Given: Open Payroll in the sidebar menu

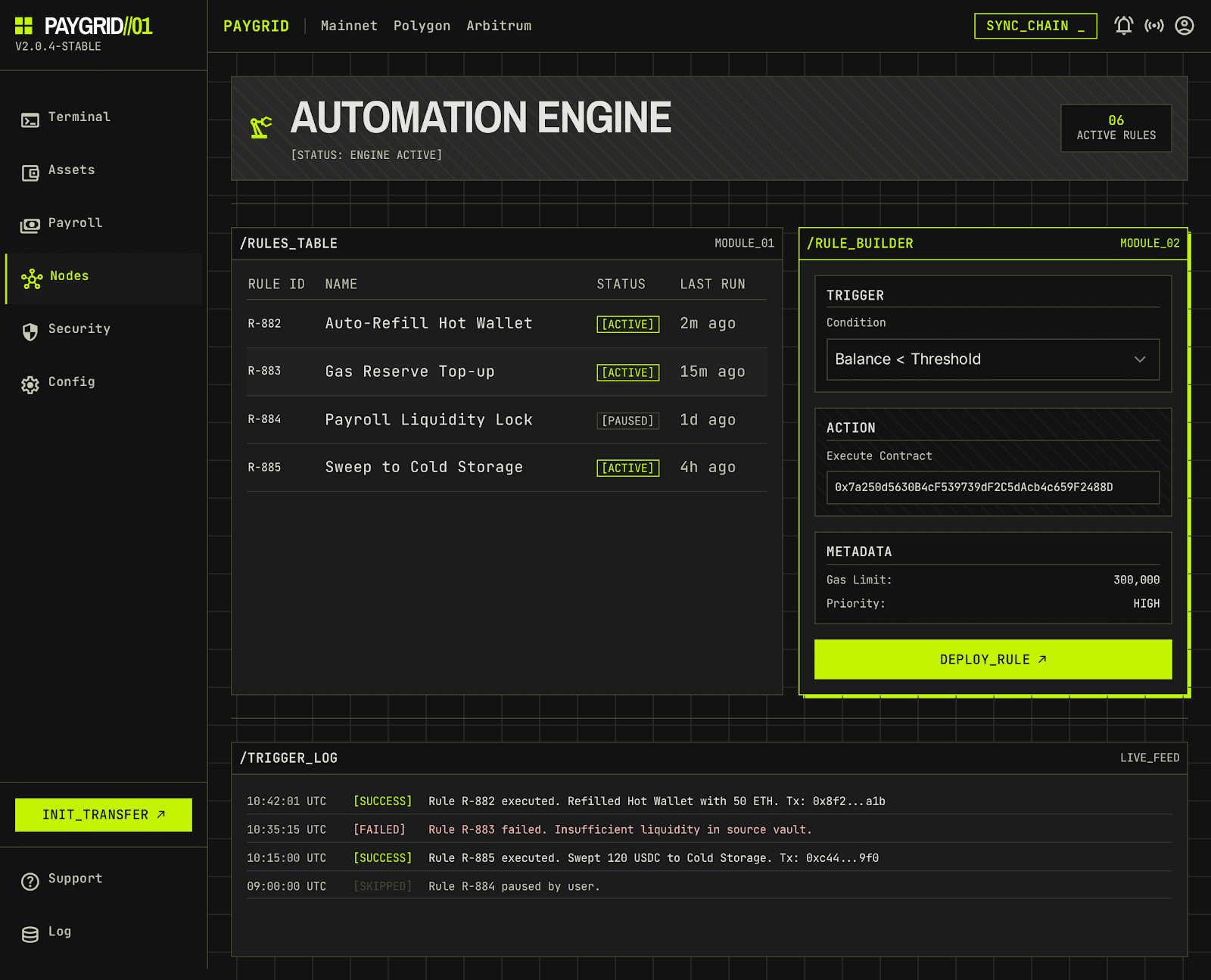Looking at the screenshot, I should click(x=104, y=223).
